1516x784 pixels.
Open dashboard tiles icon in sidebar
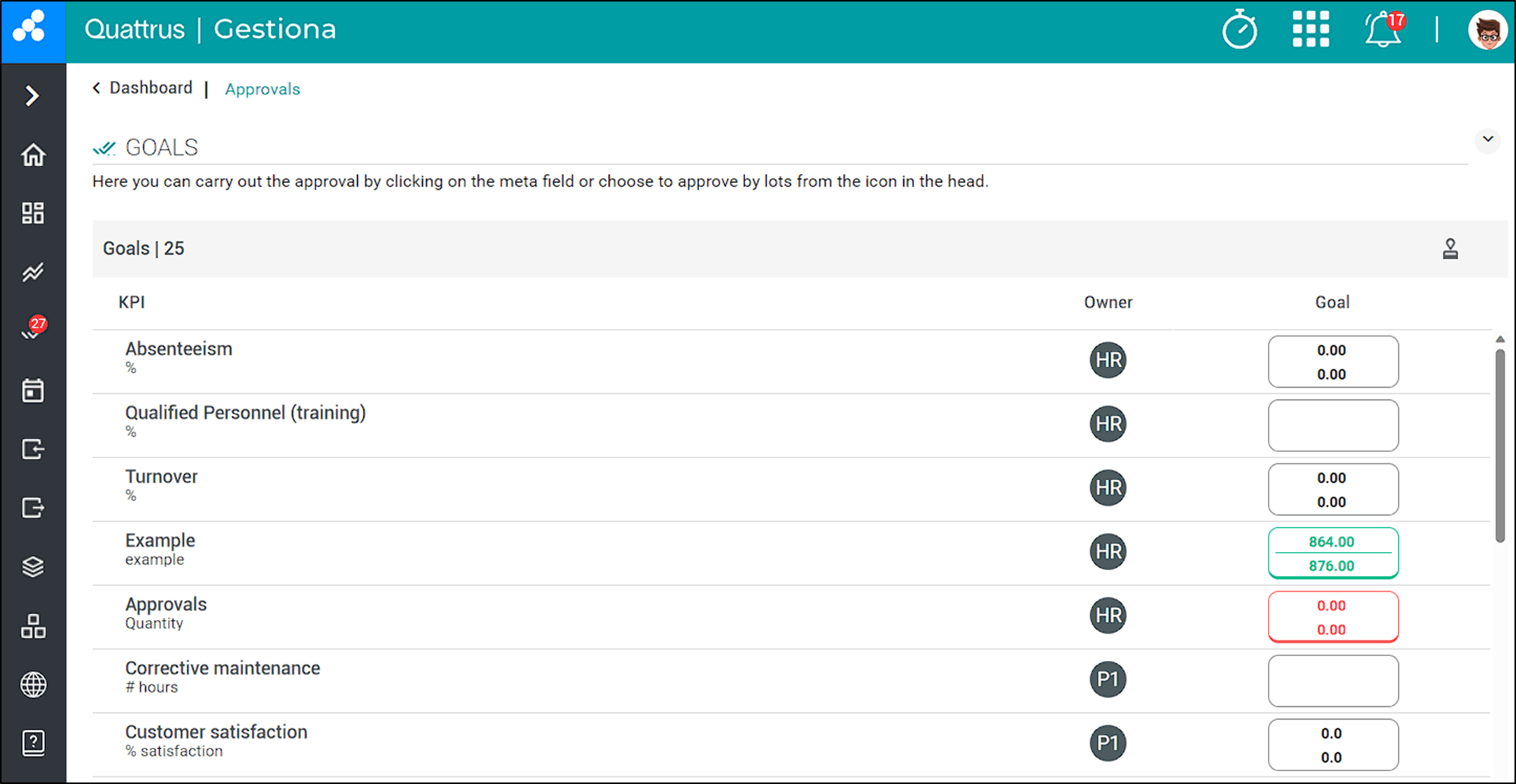[x=33, y=213]
